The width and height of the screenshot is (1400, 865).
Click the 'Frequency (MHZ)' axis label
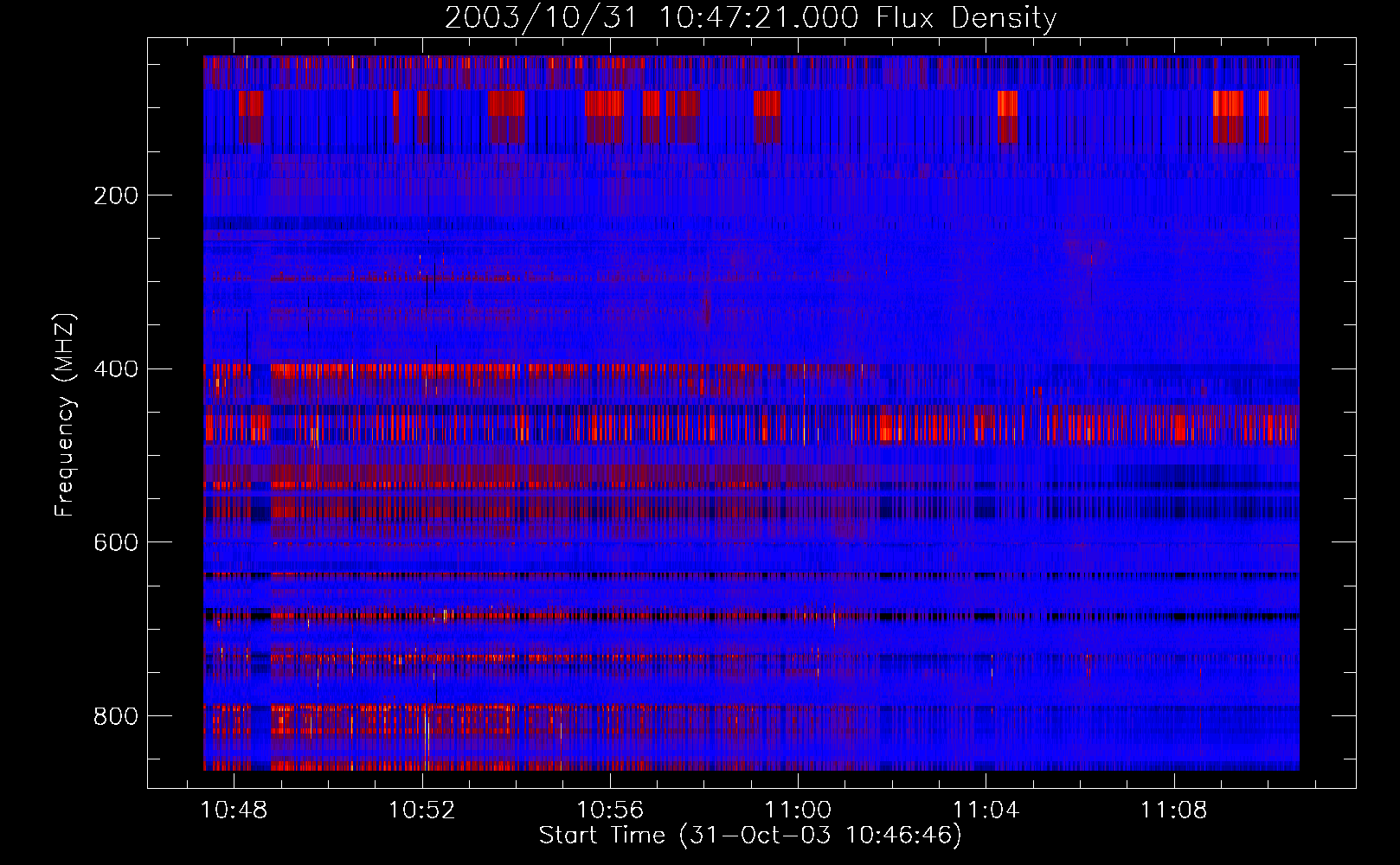65,414
